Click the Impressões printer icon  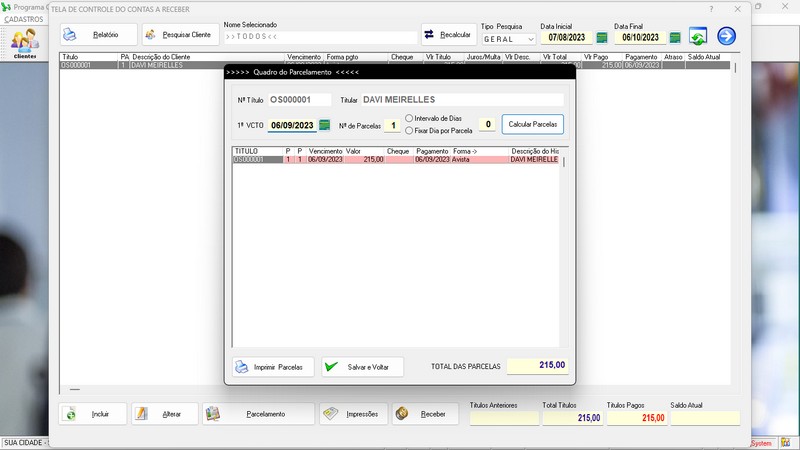pos(330,414)
